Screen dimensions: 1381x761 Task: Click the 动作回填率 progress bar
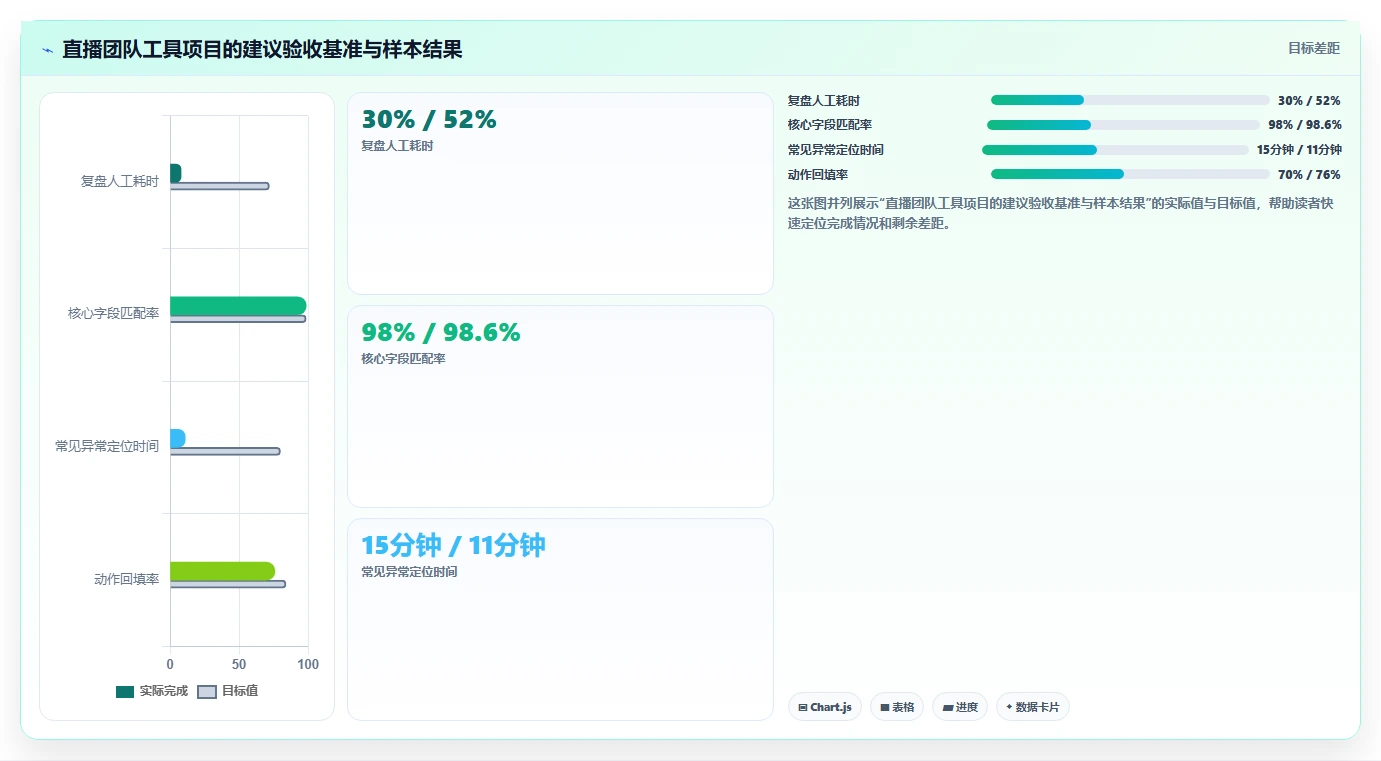coord(1130,174)
